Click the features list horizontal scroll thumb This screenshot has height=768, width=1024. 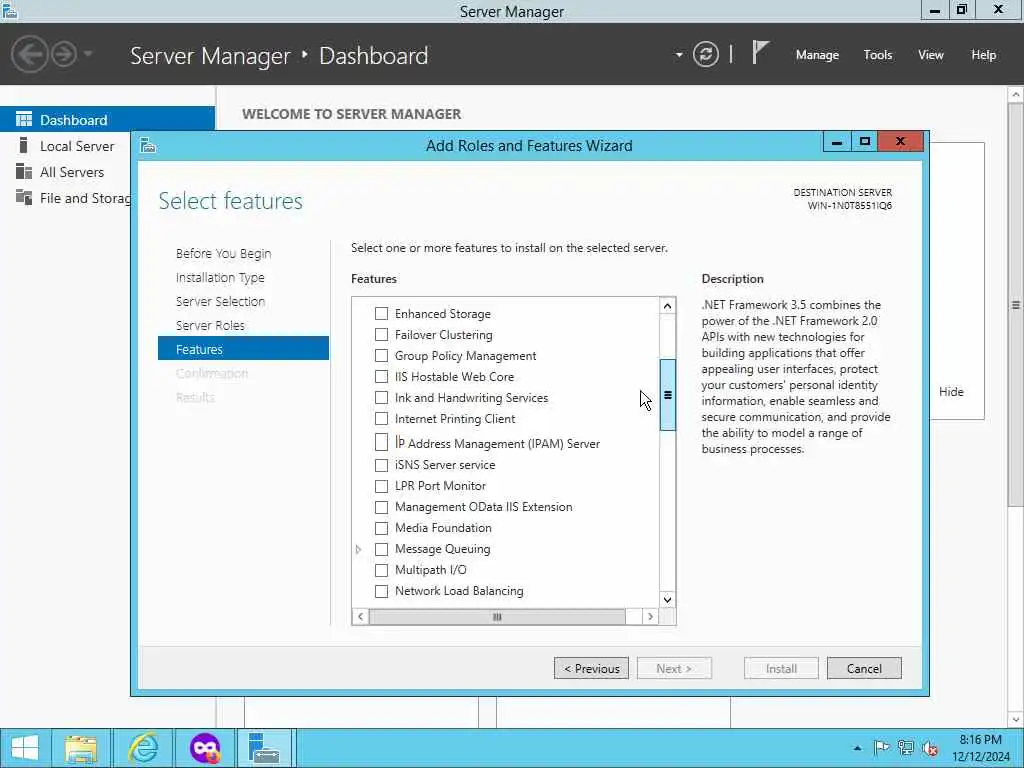497,616
